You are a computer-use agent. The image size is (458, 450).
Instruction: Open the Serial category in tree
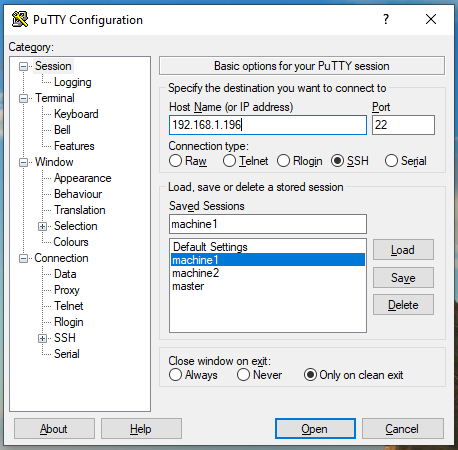(67, 354)
